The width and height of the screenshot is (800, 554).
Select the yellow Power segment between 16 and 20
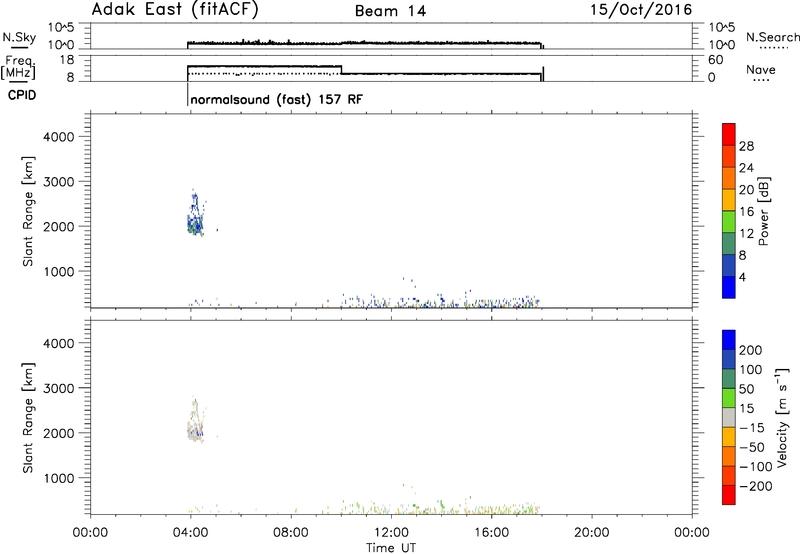click(x=729, y=200)
